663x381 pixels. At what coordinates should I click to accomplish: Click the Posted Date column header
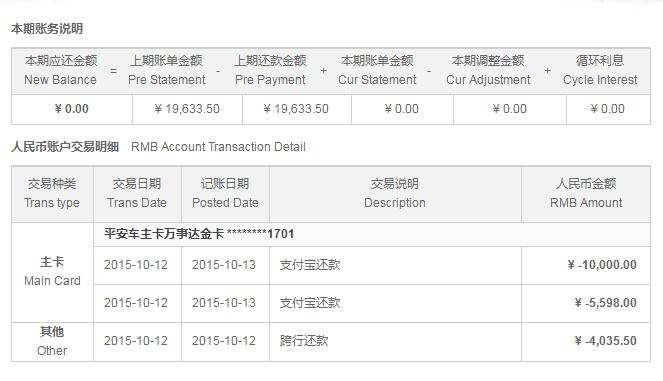tap(225, 194)
